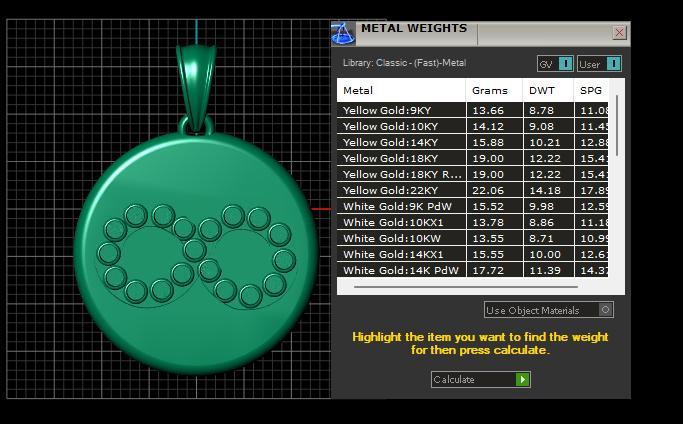Click the Calculate button
Viewport: 683px width, 424px height.
481,380
